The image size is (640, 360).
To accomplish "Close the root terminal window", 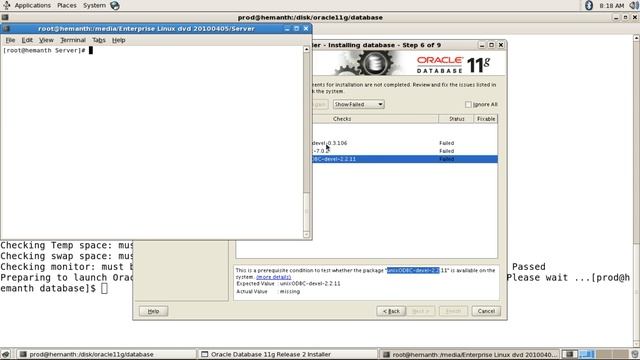I will [x=306, y=29].
